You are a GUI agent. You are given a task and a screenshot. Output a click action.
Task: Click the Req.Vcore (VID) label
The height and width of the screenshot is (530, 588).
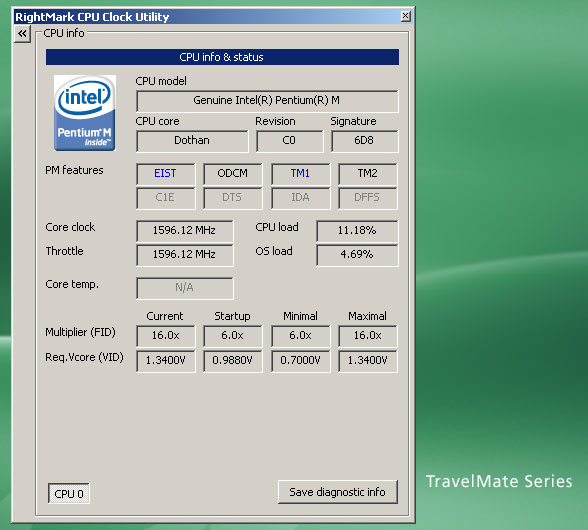[84, 357]
